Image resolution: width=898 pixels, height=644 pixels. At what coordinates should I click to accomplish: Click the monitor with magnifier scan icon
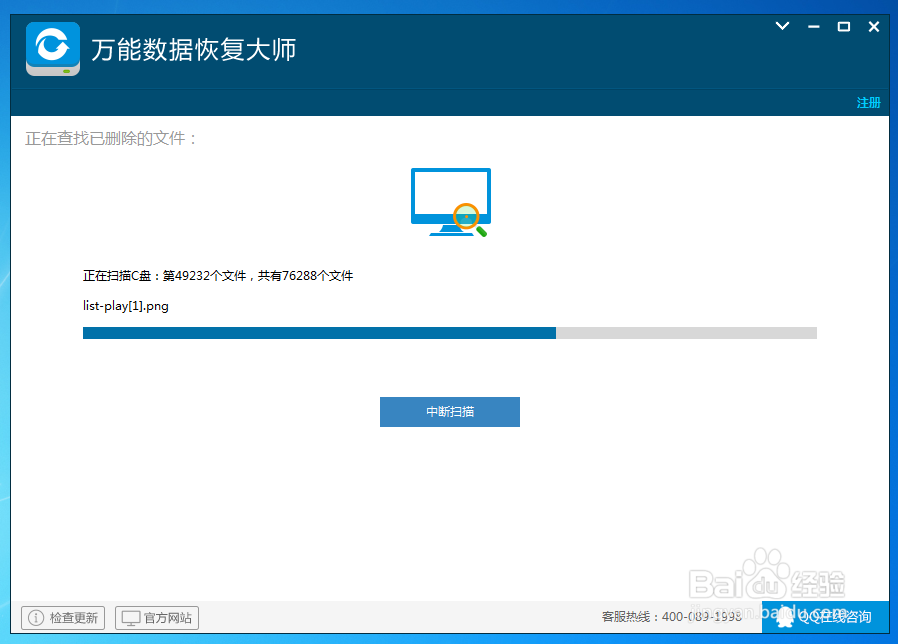click(451, 202)
